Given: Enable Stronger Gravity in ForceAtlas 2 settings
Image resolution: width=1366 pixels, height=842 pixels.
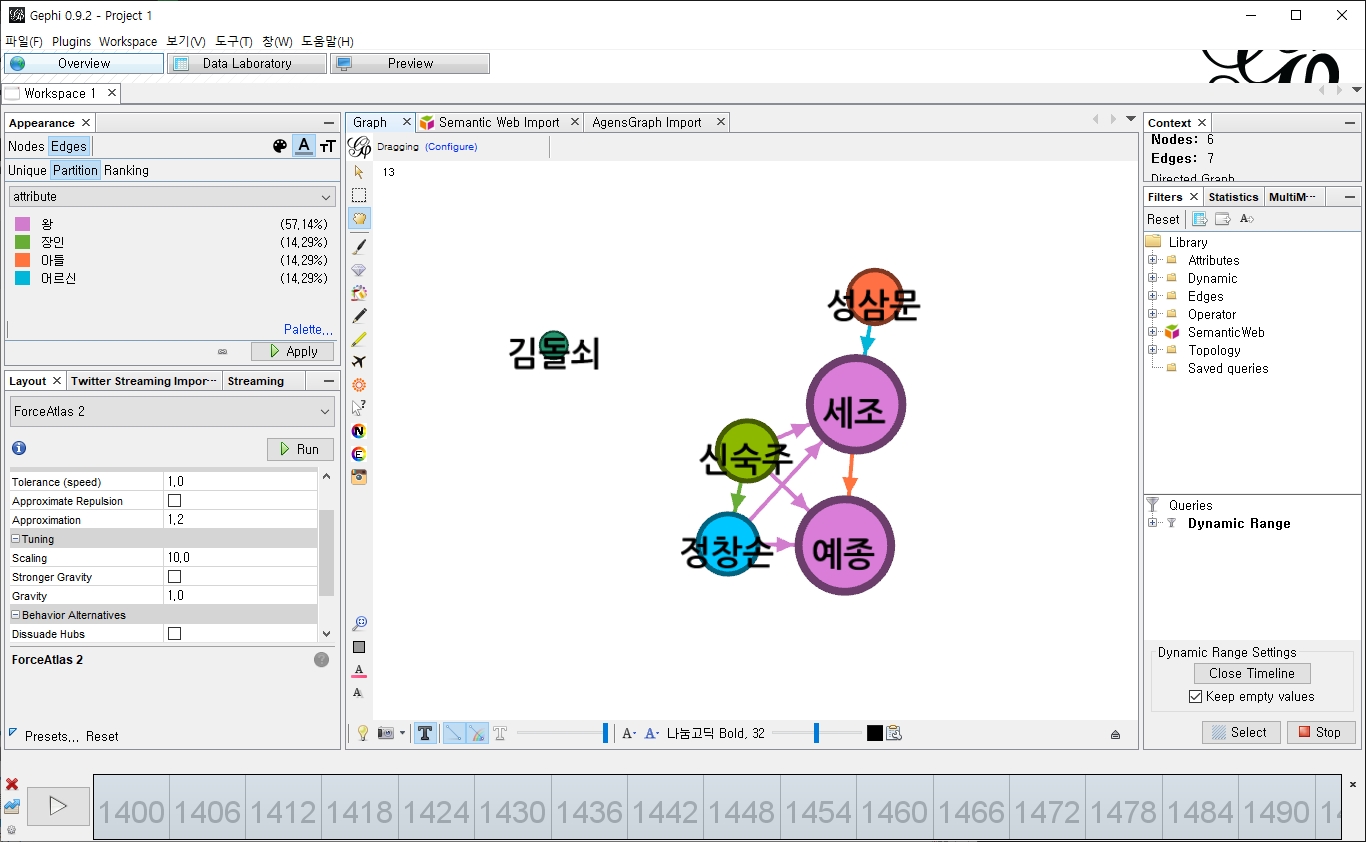Looking at the screenshot, I should [174, 576].
